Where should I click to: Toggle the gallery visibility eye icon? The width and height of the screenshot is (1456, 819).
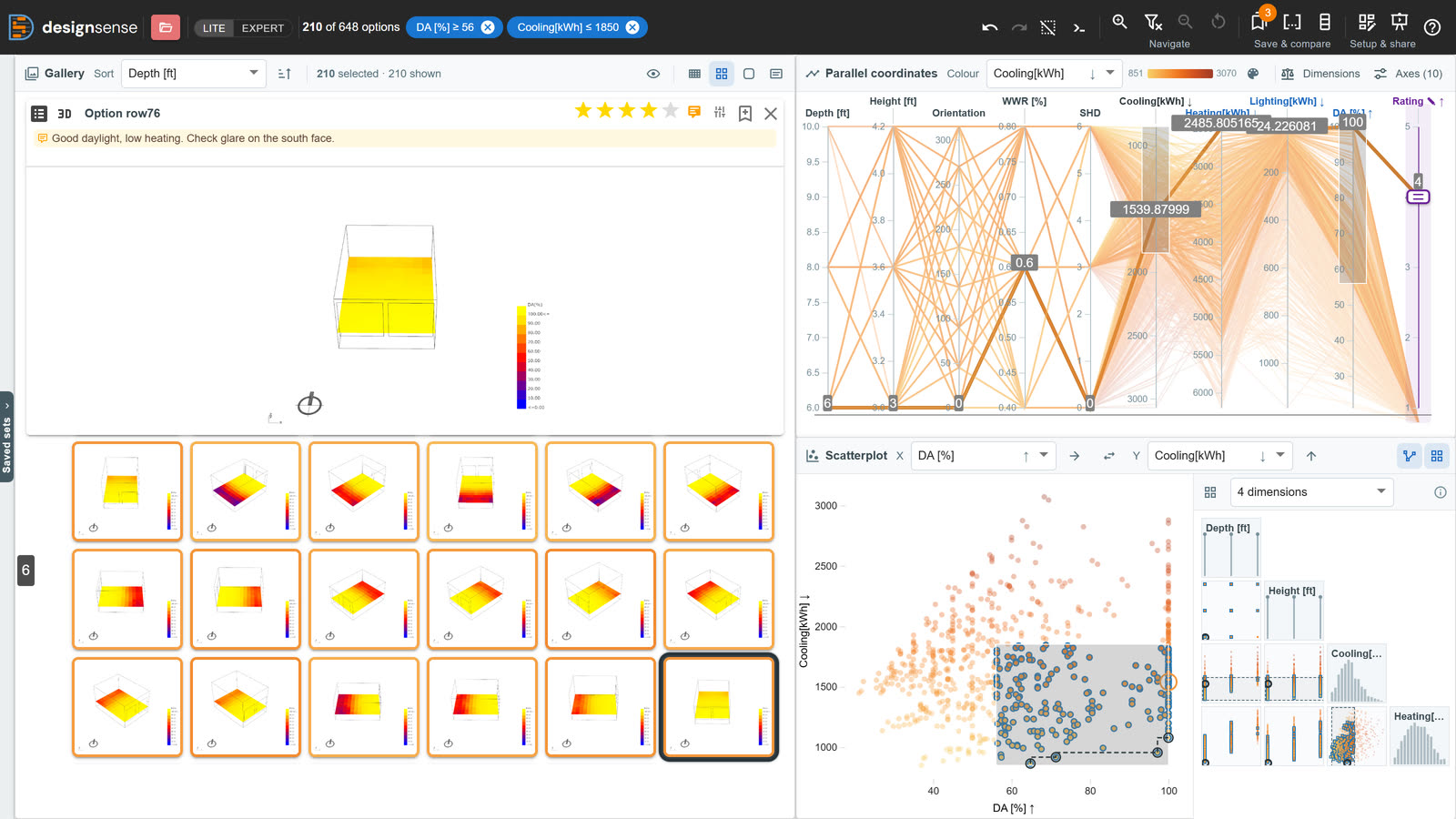[x=652, y=74]
